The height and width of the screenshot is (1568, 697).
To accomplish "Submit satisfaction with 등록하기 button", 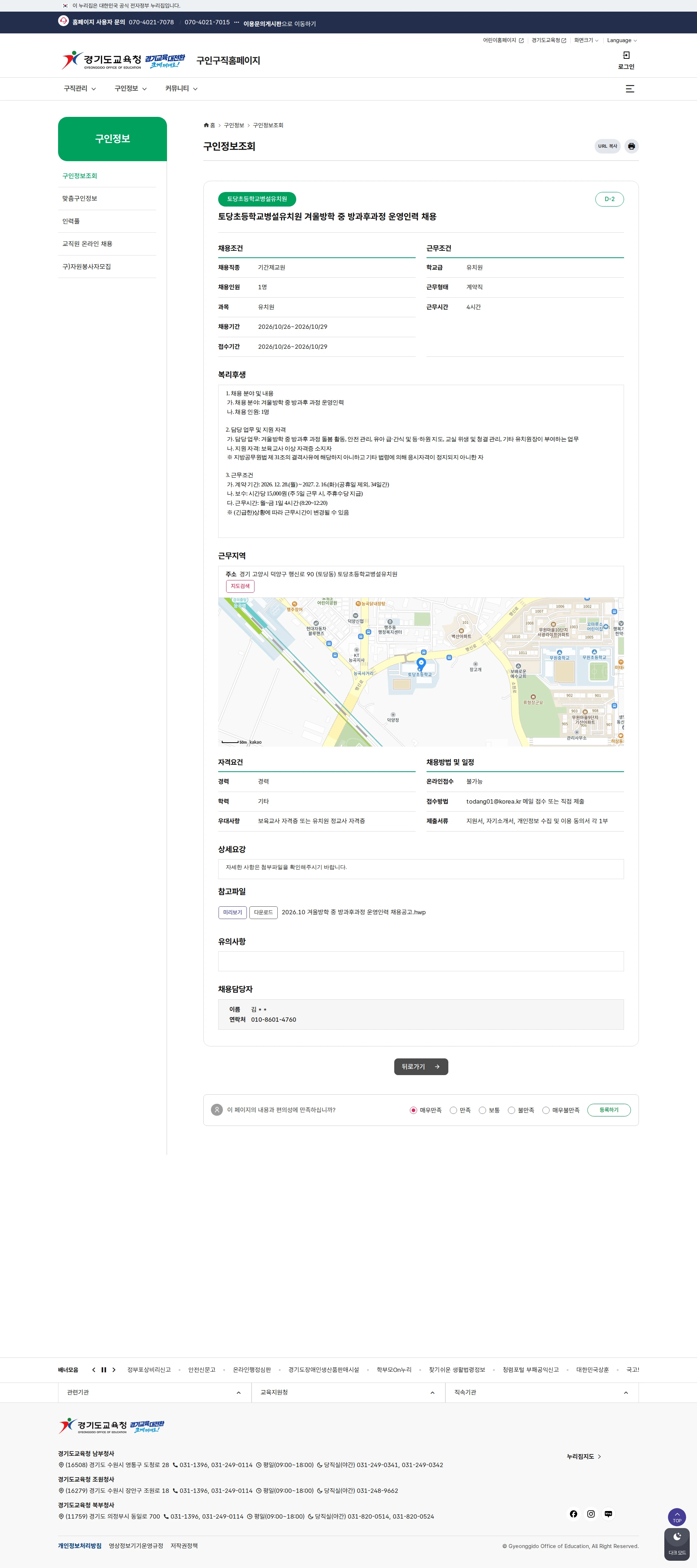I will tap(609, 1110).
